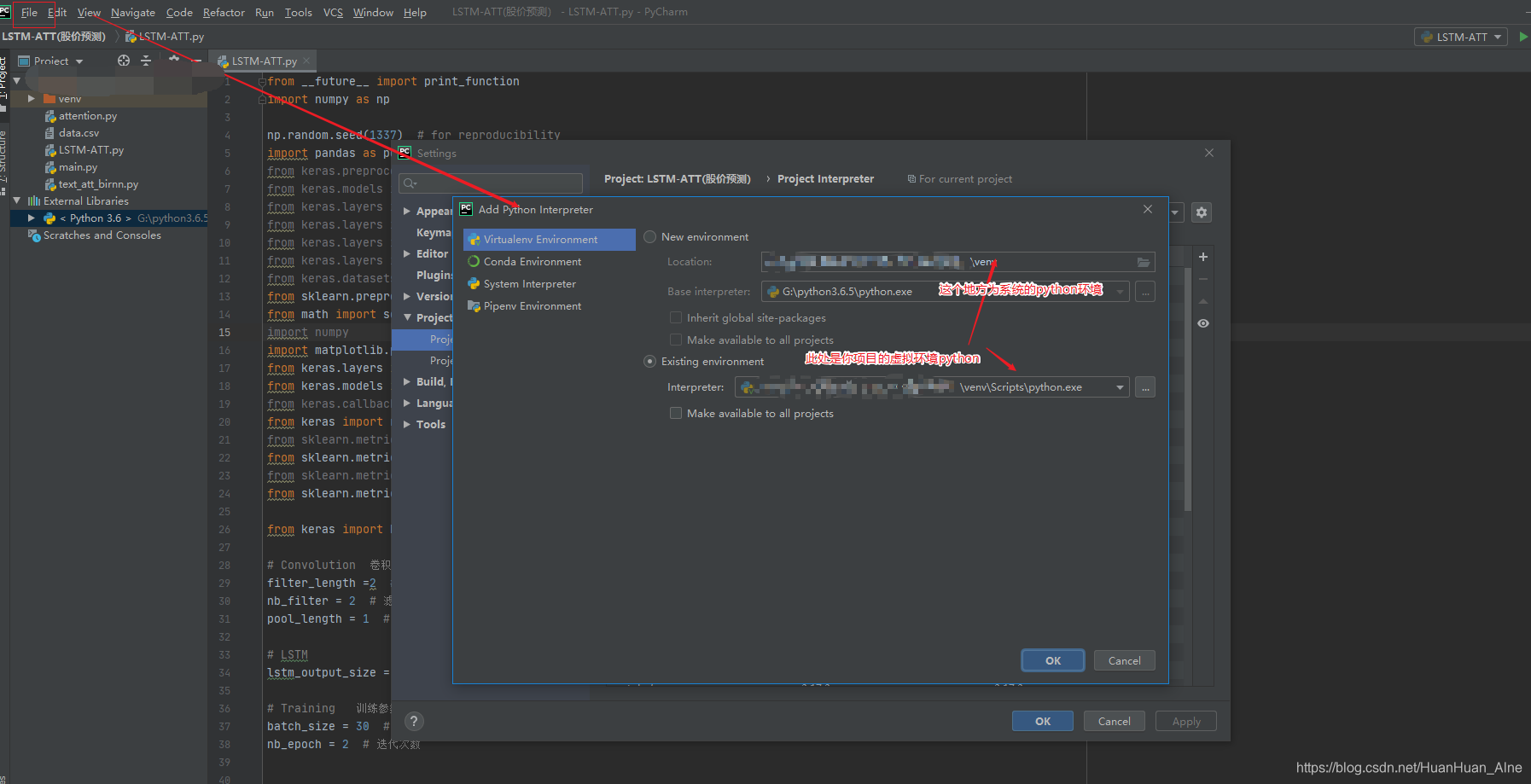Open the Refactor menu
1531x784 pixels.
[x=224, y=13]
